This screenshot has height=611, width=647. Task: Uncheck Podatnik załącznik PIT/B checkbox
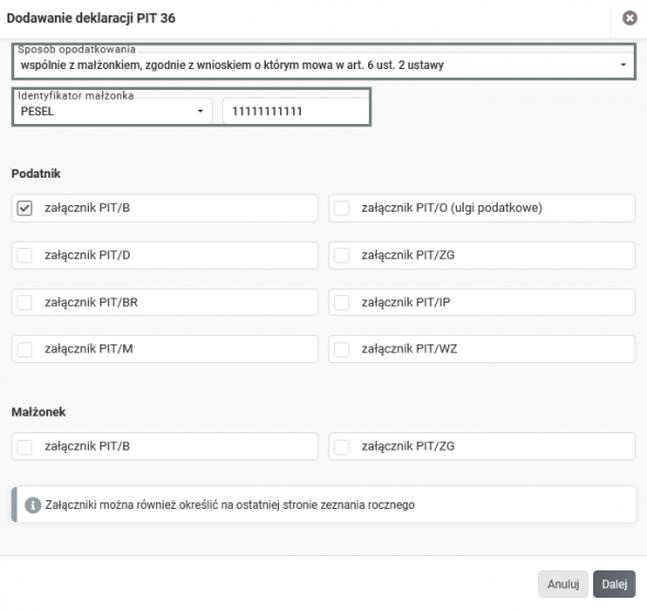click(24, 208)
